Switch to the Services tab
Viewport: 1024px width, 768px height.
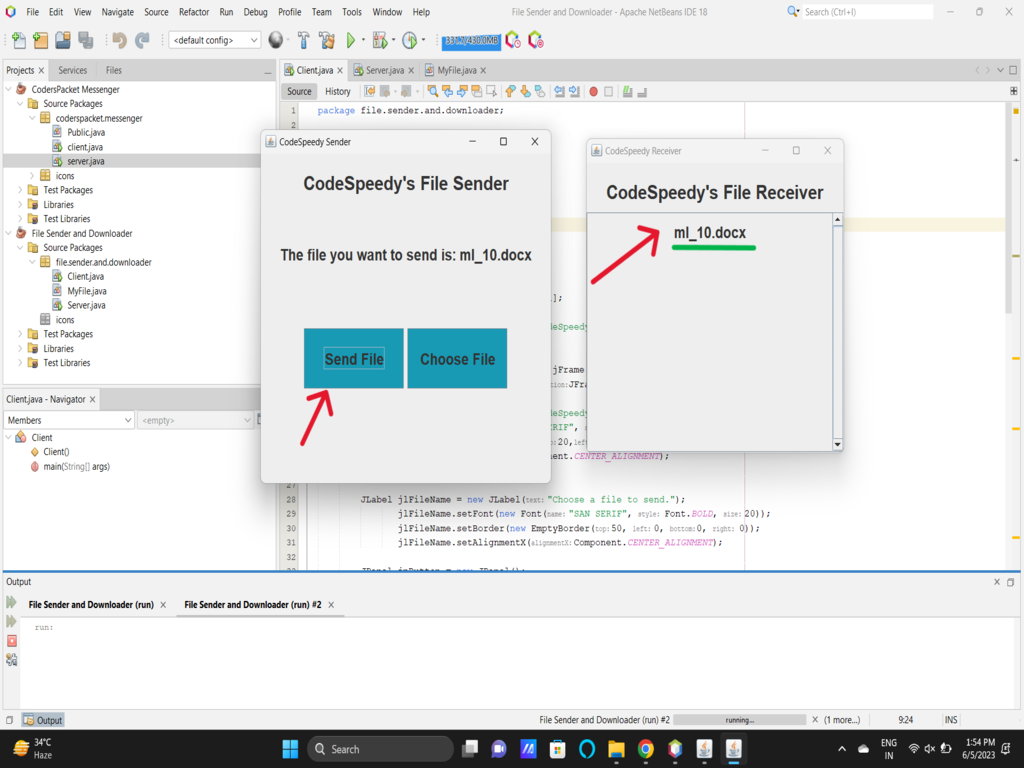pos(72,71)
